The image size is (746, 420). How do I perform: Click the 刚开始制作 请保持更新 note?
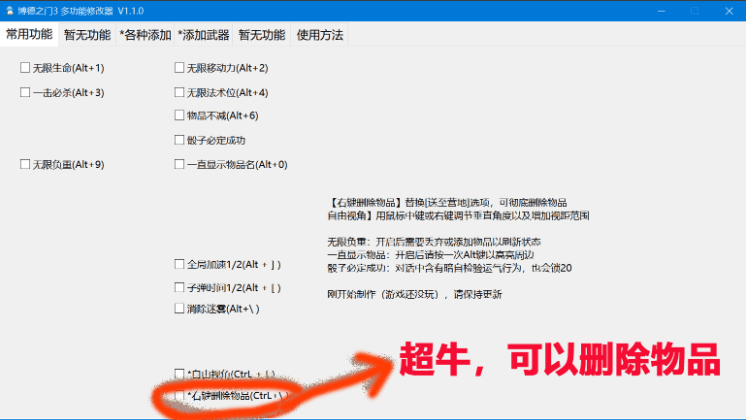point(414,294)
